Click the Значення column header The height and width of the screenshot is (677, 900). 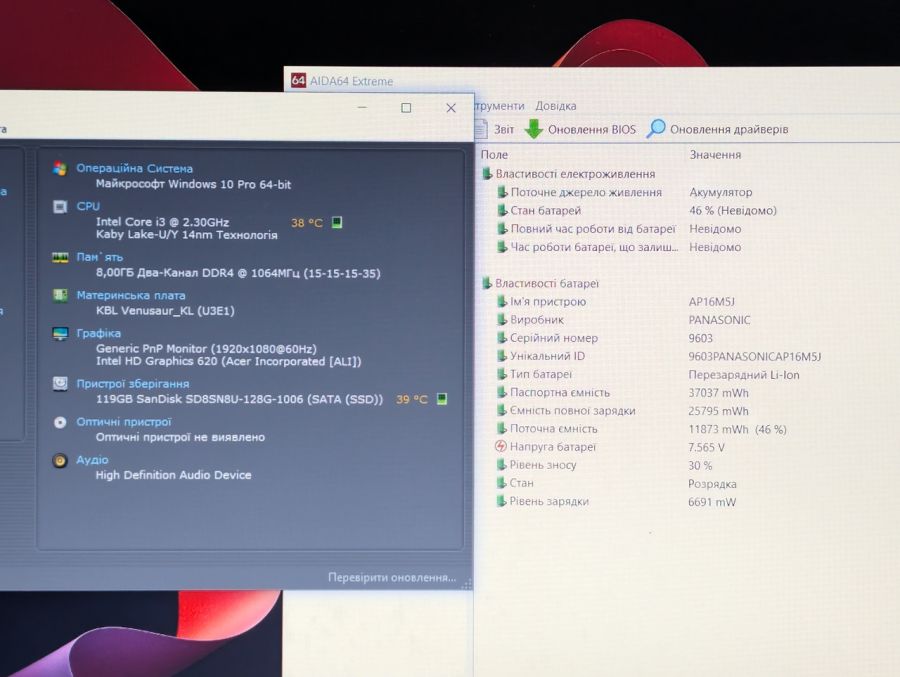(x=715, y=154)
